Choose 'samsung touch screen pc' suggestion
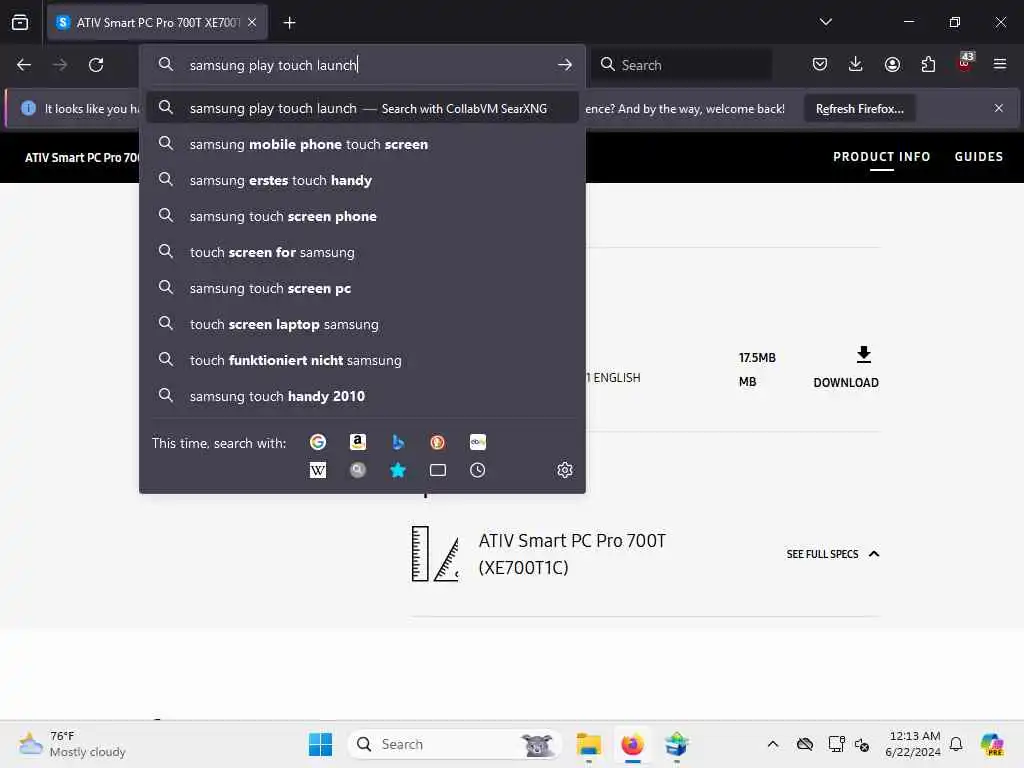Image resolution: width=1024 pixels, height=768 pixels. click(362, 288)
